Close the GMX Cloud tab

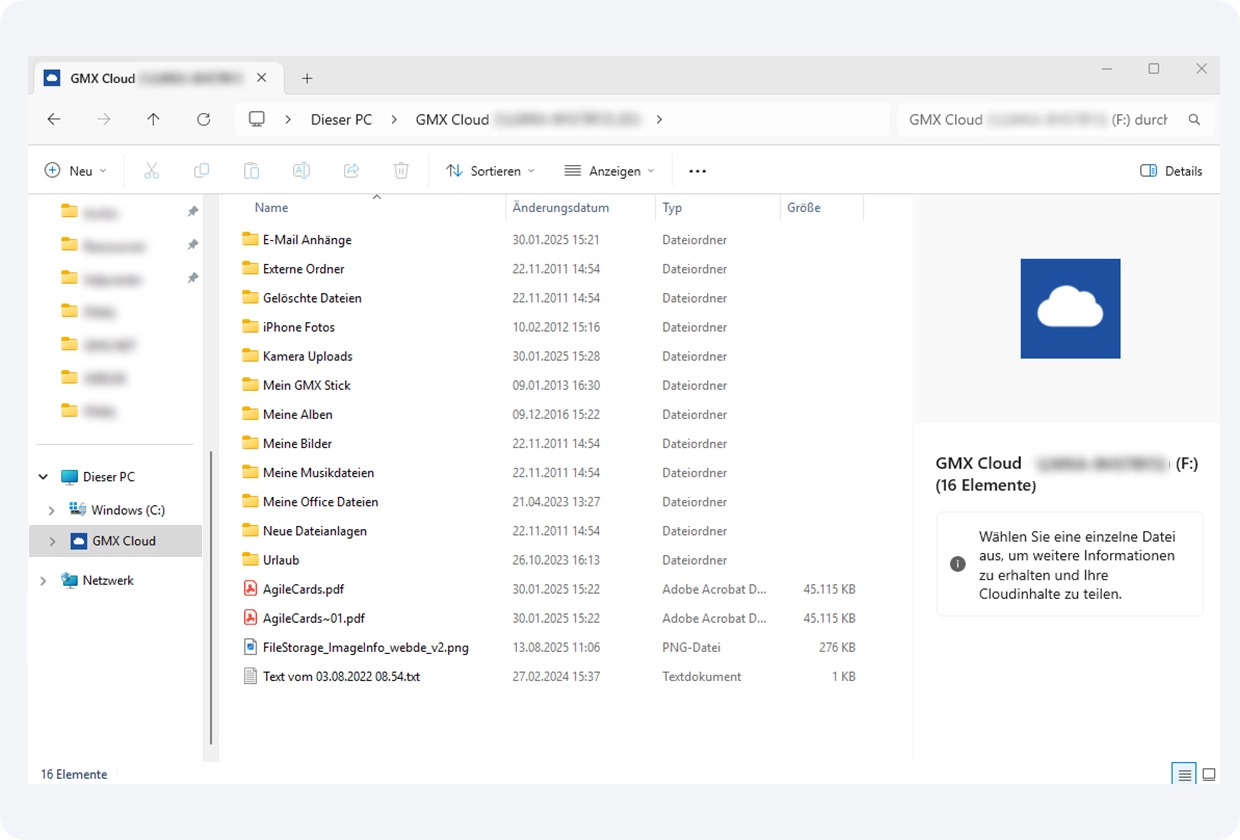click(x=261, y=78)
